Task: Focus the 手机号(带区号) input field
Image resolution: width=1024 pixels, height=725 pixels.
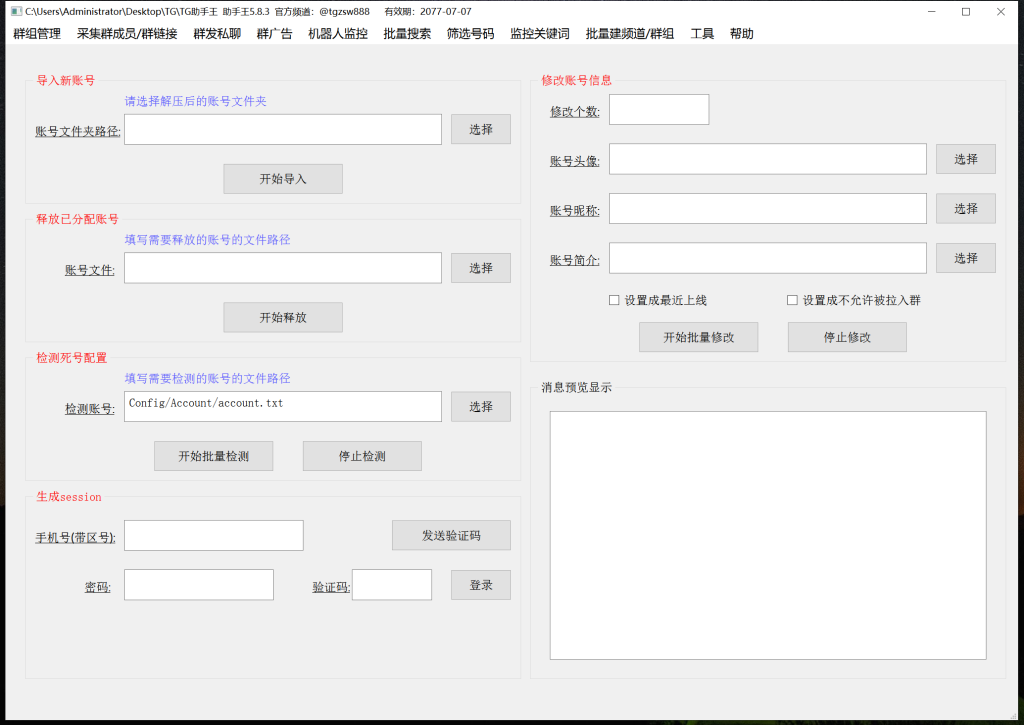Action: point(214,536)
